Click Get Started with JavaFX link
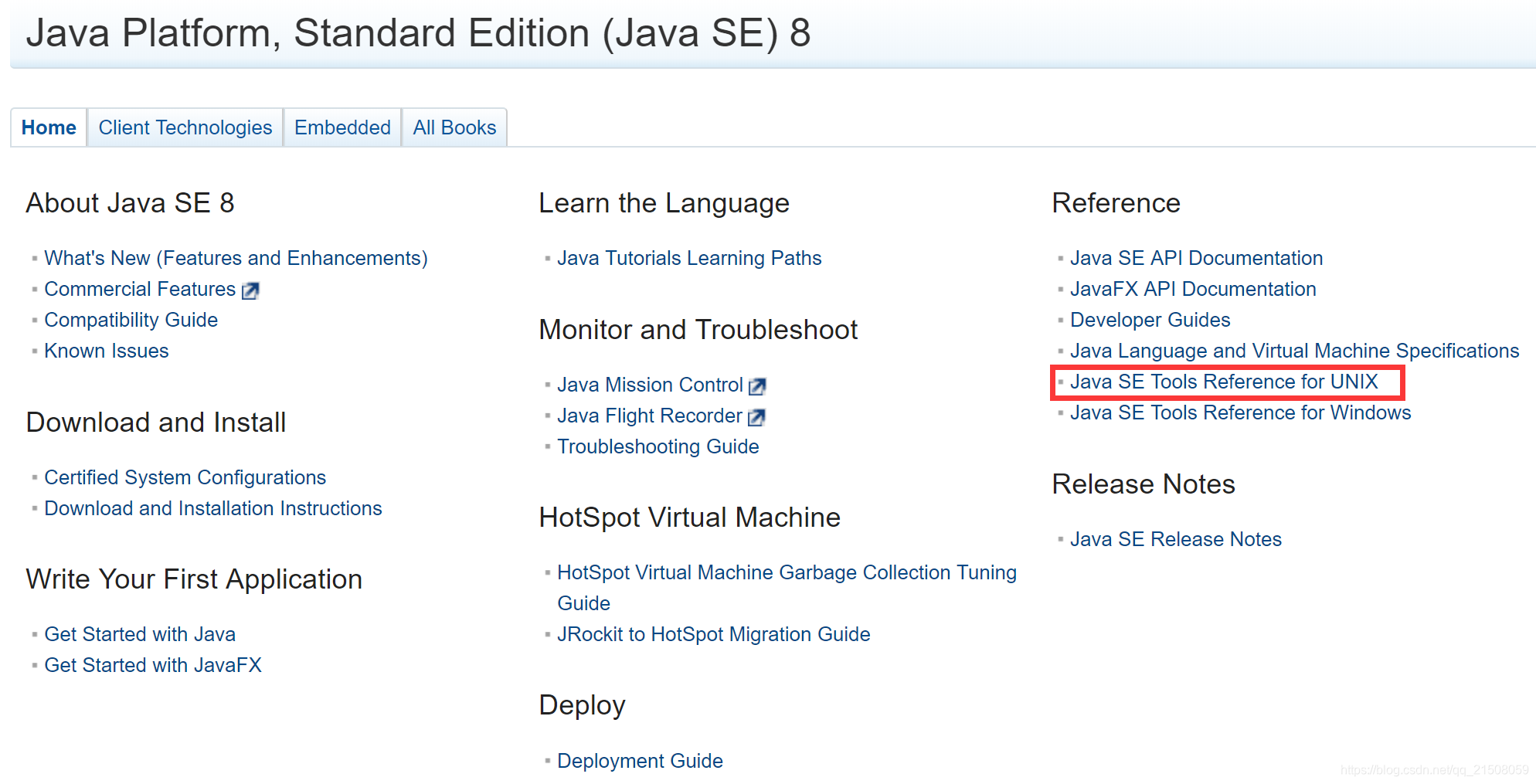Viewport: 1536px width, 784px height. tap(153, 665)
